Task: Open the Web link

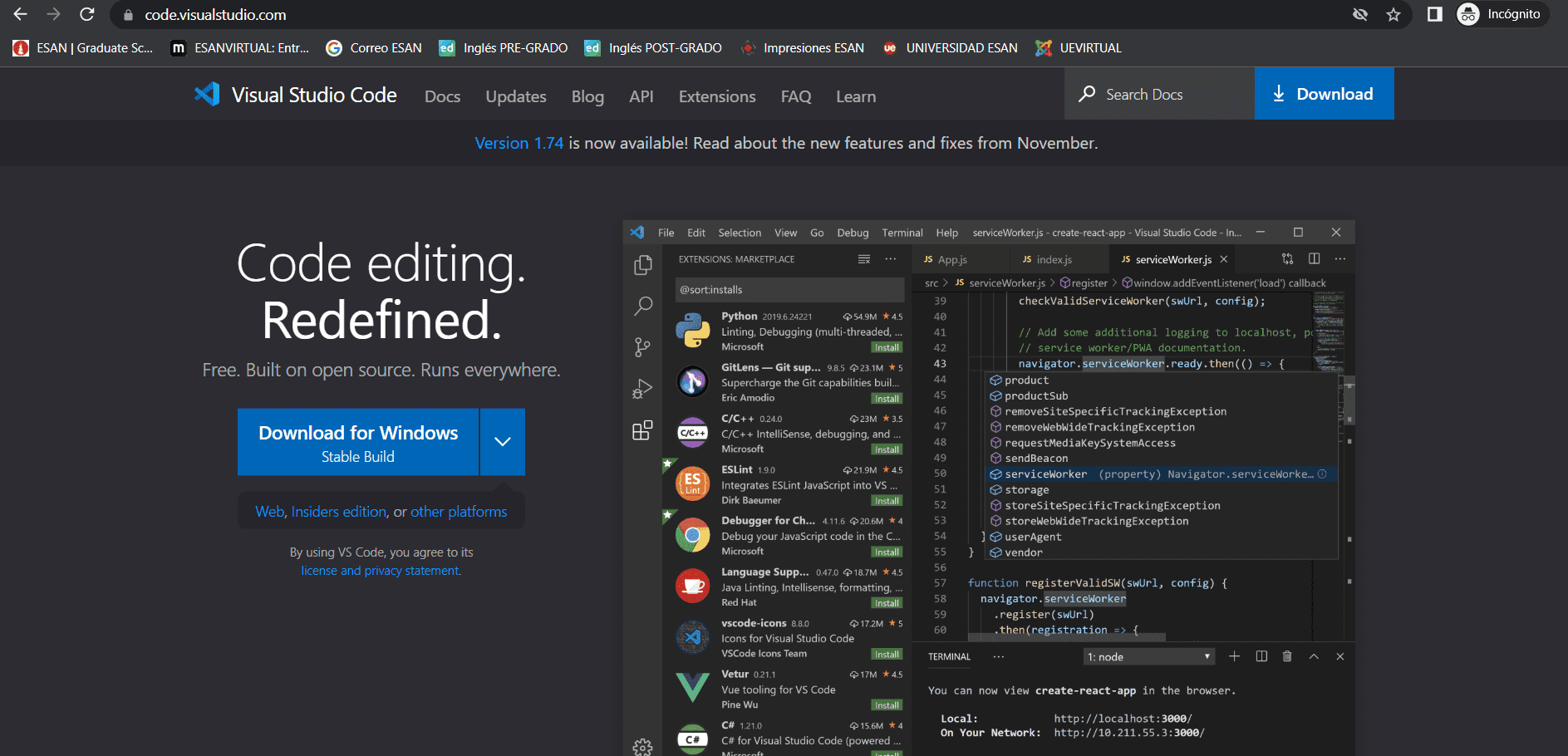Action: [269, 512]
